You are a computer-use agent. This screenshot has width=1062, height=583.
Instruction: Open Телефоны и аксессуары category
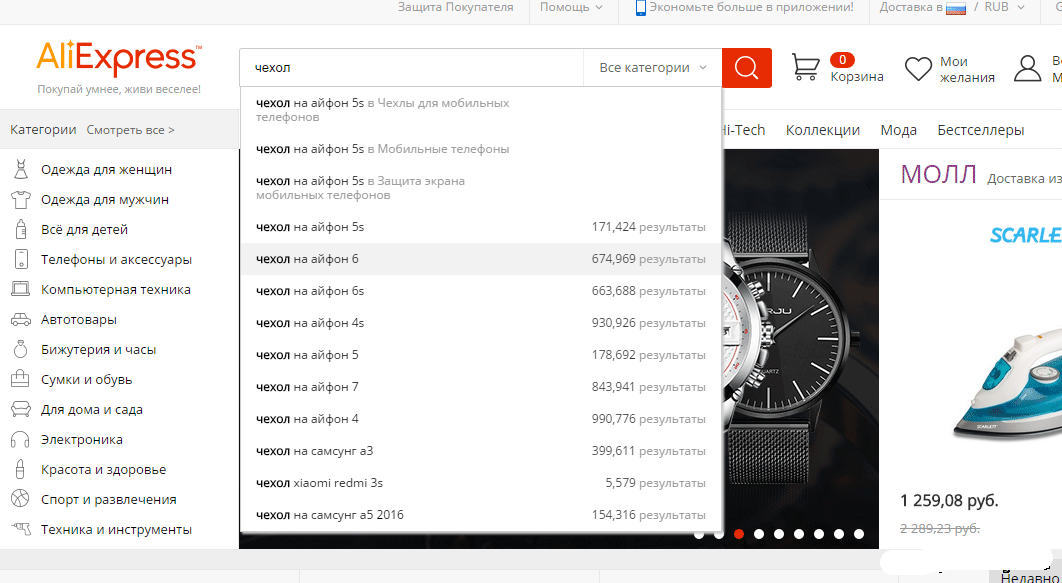point(116,259)
